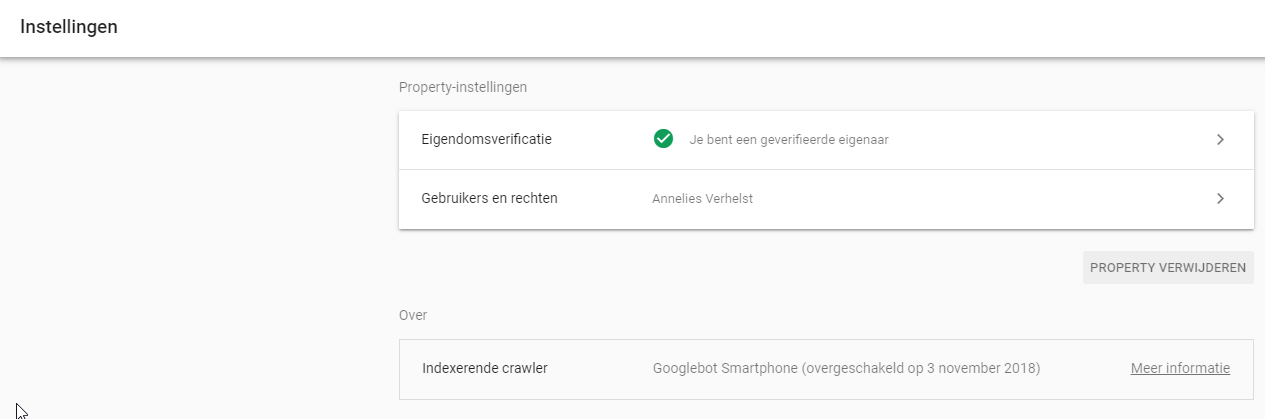The image size is (1265, 419).
Task: Click the Instellingen page title
Action: pos(69,27)
